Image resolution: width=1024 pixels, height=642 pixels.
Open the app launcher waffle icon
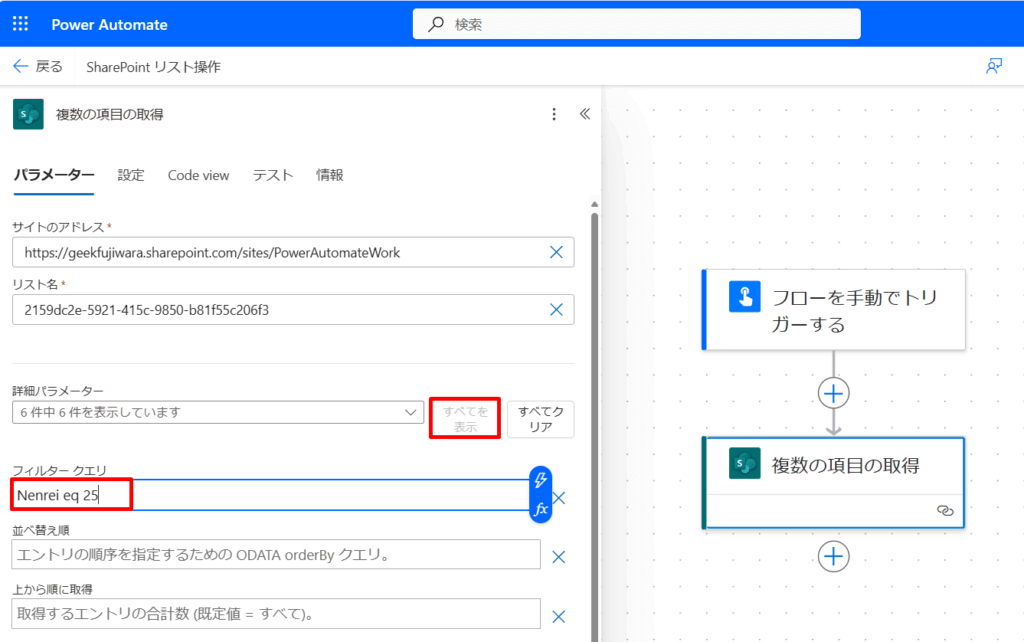20,24
